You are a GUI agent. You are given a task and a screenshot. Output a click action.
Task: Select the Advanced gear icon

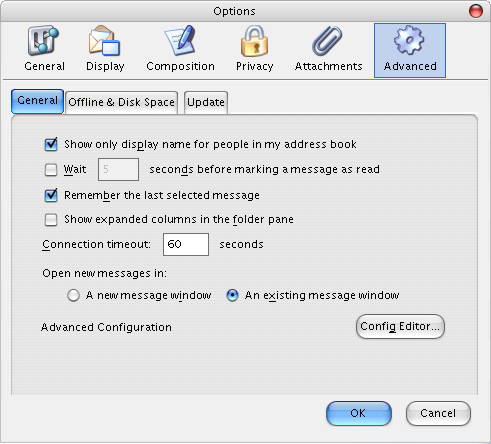pyautogui.click(x=409, y=41)
